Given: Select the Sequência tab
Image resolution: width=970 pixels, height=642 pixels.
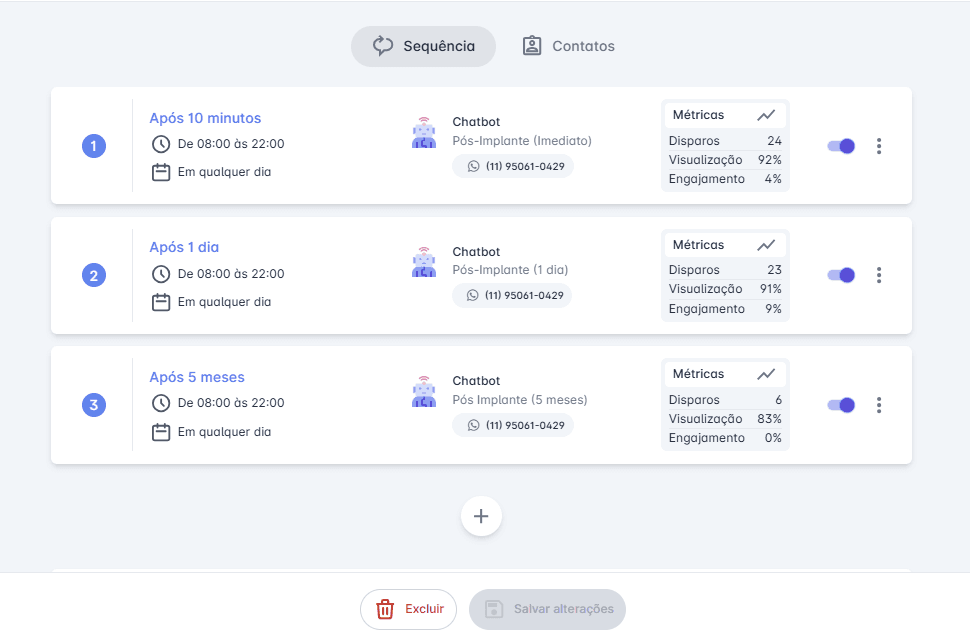Looking at the screenshot, I should [x=423, y=45].
